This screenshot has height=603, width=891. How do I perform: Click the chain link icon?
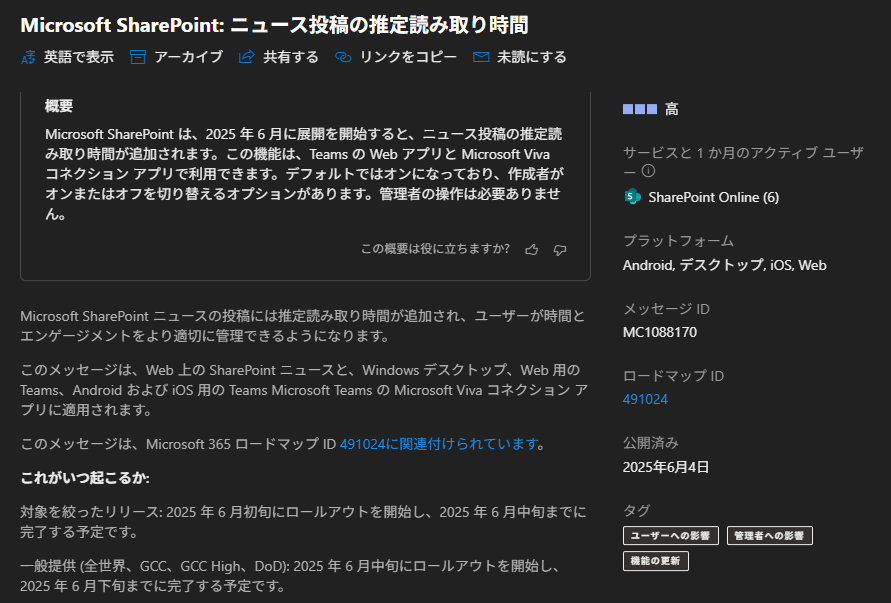pos(343,57)
